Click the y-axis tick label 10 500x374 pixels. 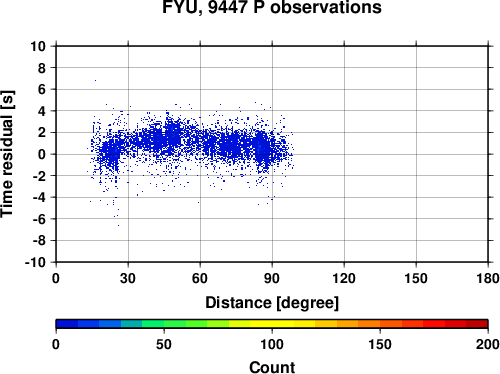pos(38,46)
